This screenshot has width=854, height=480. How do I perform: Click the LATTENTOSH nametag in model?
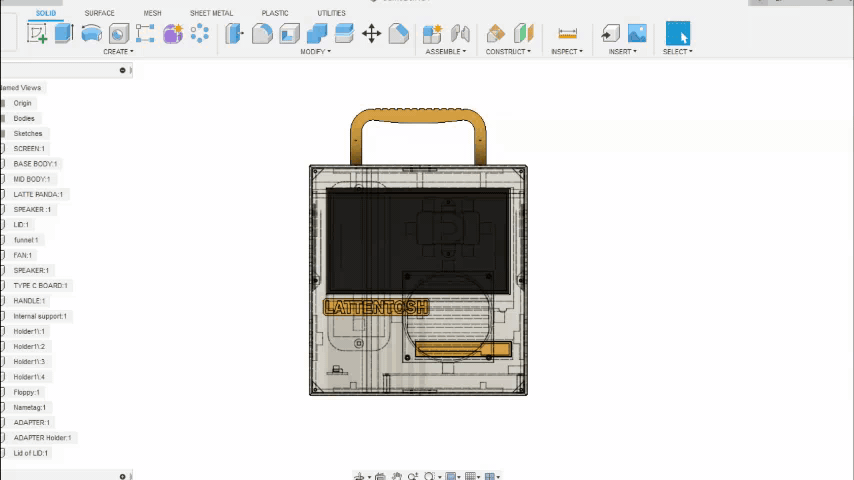[x=376, y=307]
